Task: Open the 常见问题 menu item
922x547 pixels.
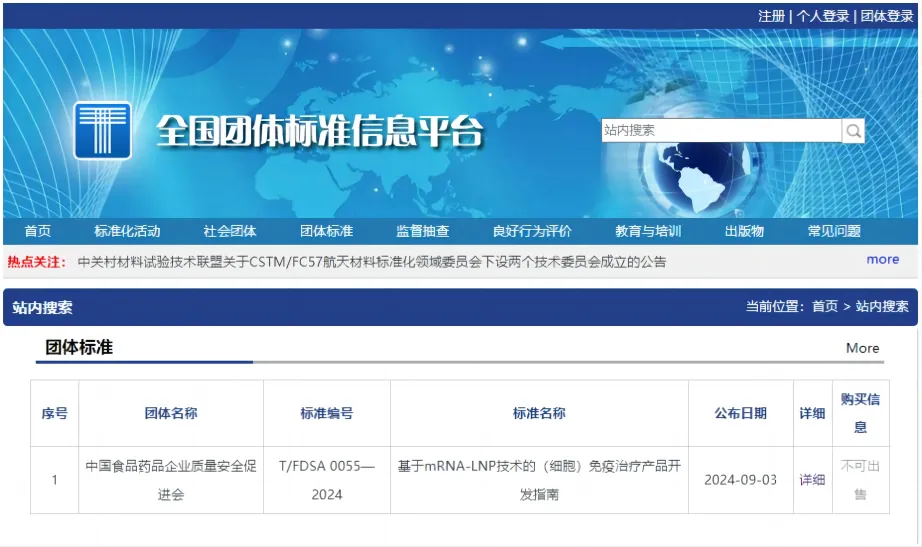Action: click(834, 231)
